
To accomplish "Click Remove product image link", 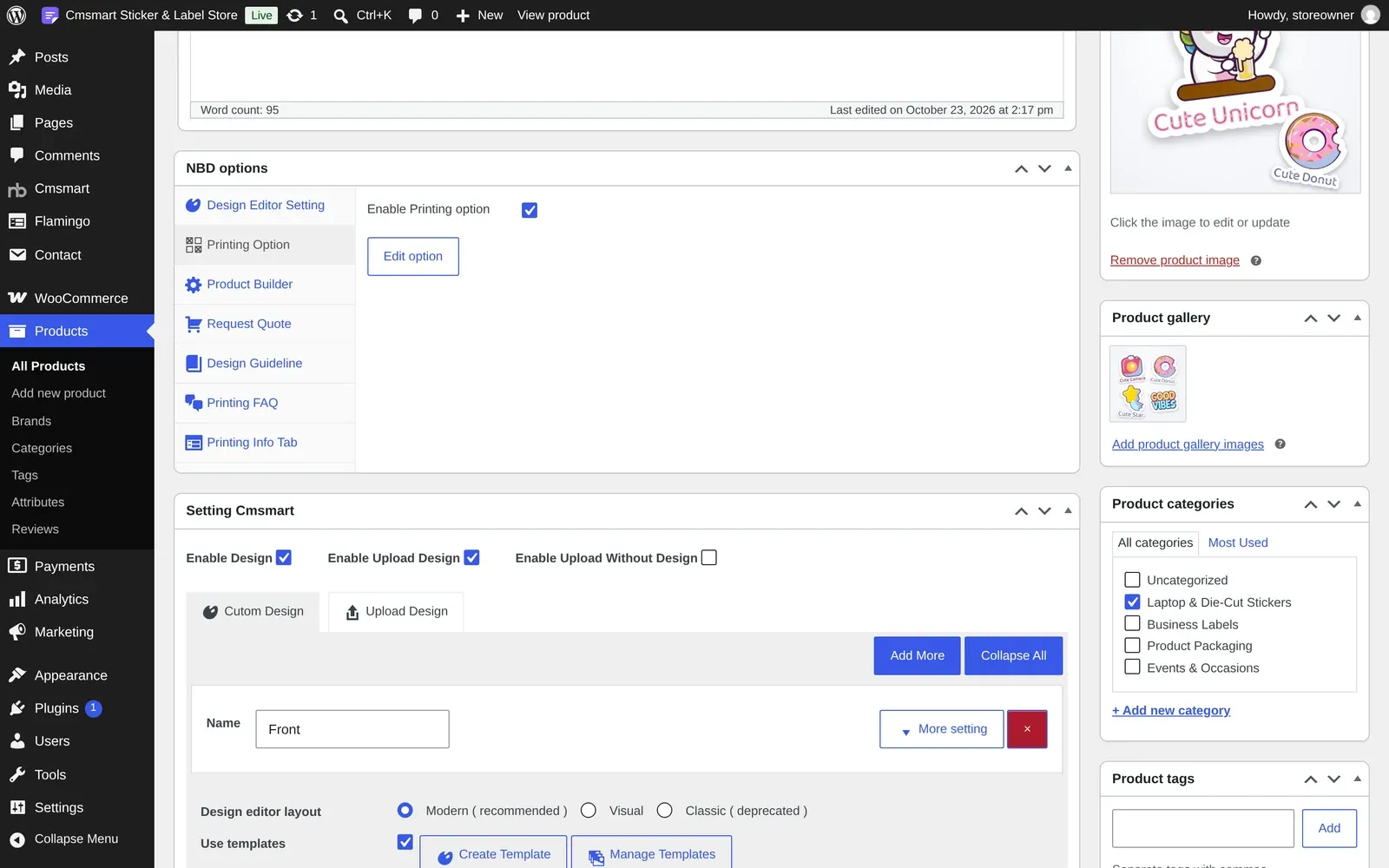I will tap(1175, 260).
